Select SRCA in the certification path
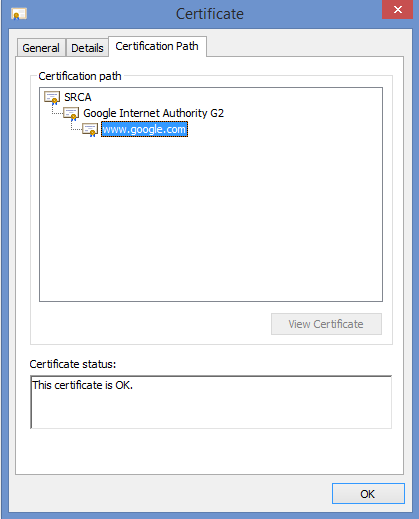The image size is (419, 519). (78, 97)
